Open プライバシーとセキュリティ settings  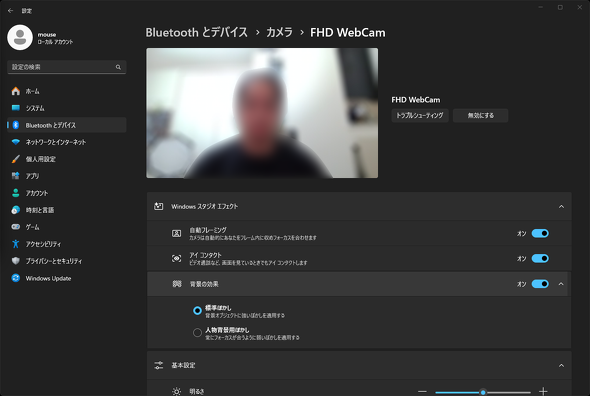point(67,261)
